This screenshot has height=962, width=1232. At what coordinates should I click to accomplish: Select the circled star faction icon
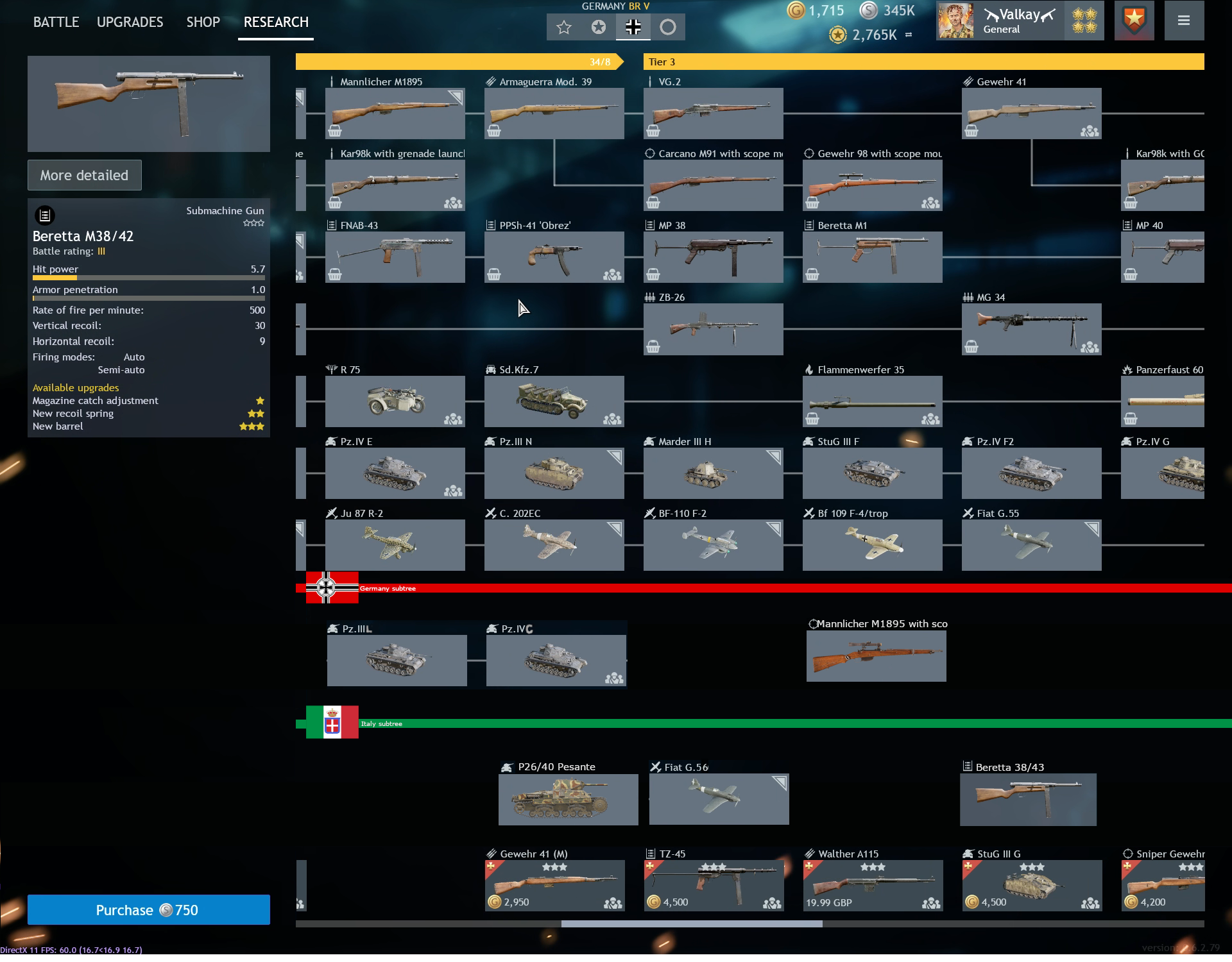[599, 27]
